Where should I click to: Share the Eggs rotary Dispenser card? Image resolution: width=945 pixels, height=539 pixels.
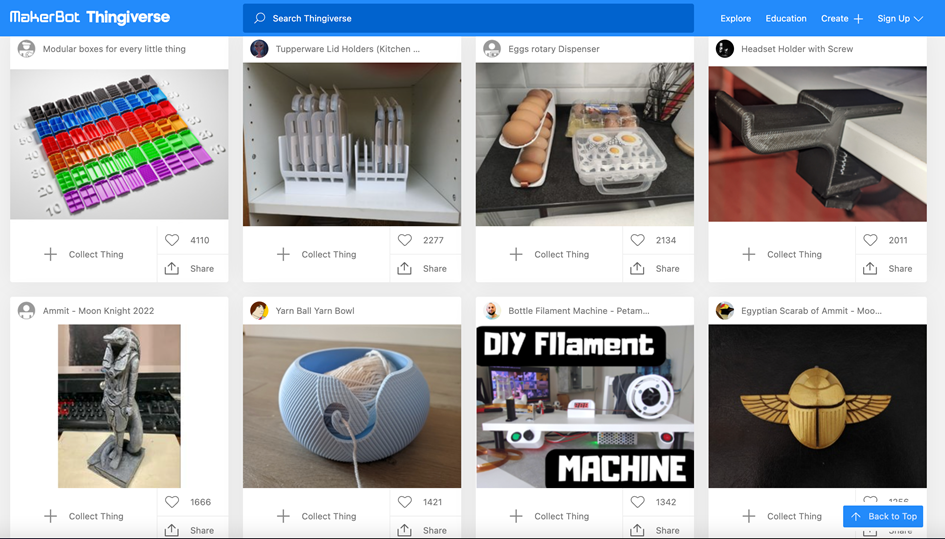click(x=638, y=268)
